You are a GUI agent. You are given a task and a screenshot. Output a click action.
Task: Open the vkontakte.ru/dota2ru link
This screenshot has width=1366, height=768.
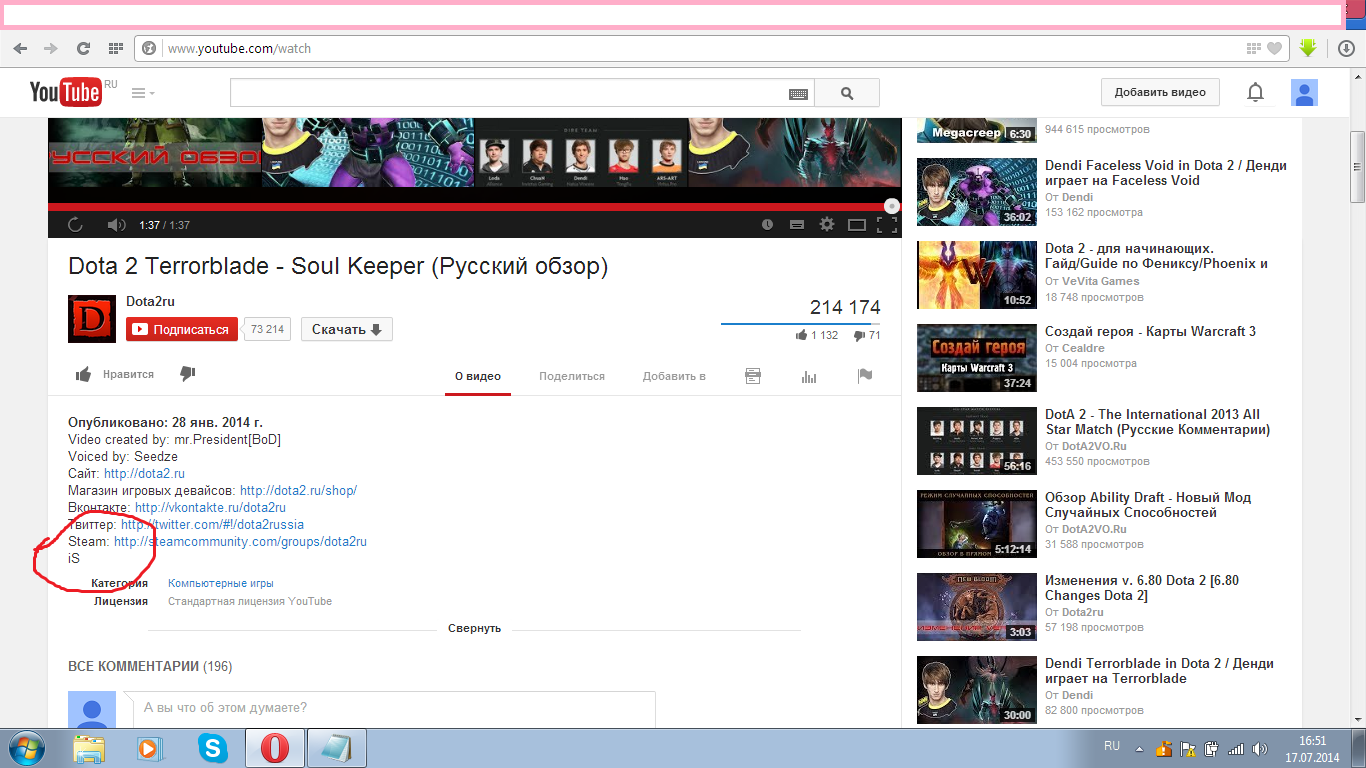(210, 507)
